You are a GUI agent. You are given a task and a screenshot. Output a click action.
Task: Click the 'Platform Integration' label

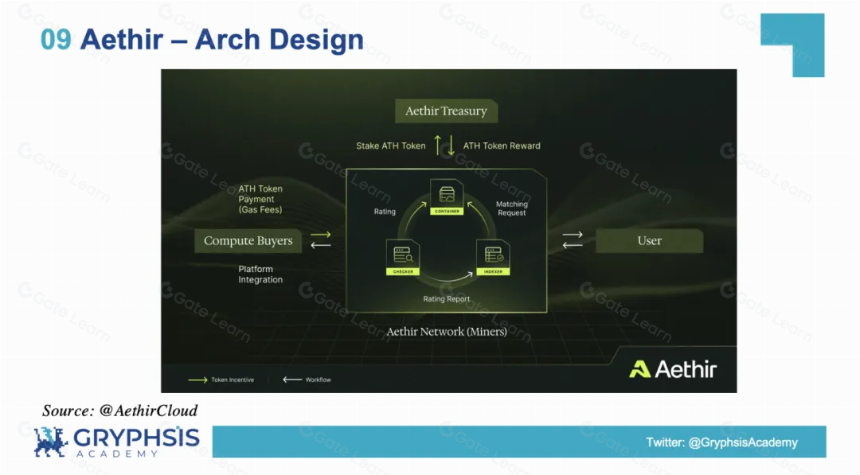click(x=261, y=274)
